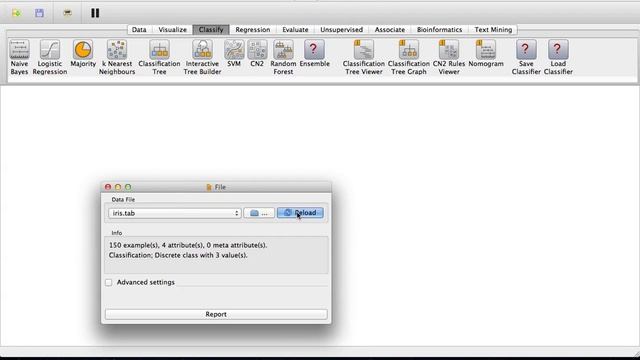Add the Random Forest widget
This screenshot has height=360, width=640.
(x=283, y=57)
